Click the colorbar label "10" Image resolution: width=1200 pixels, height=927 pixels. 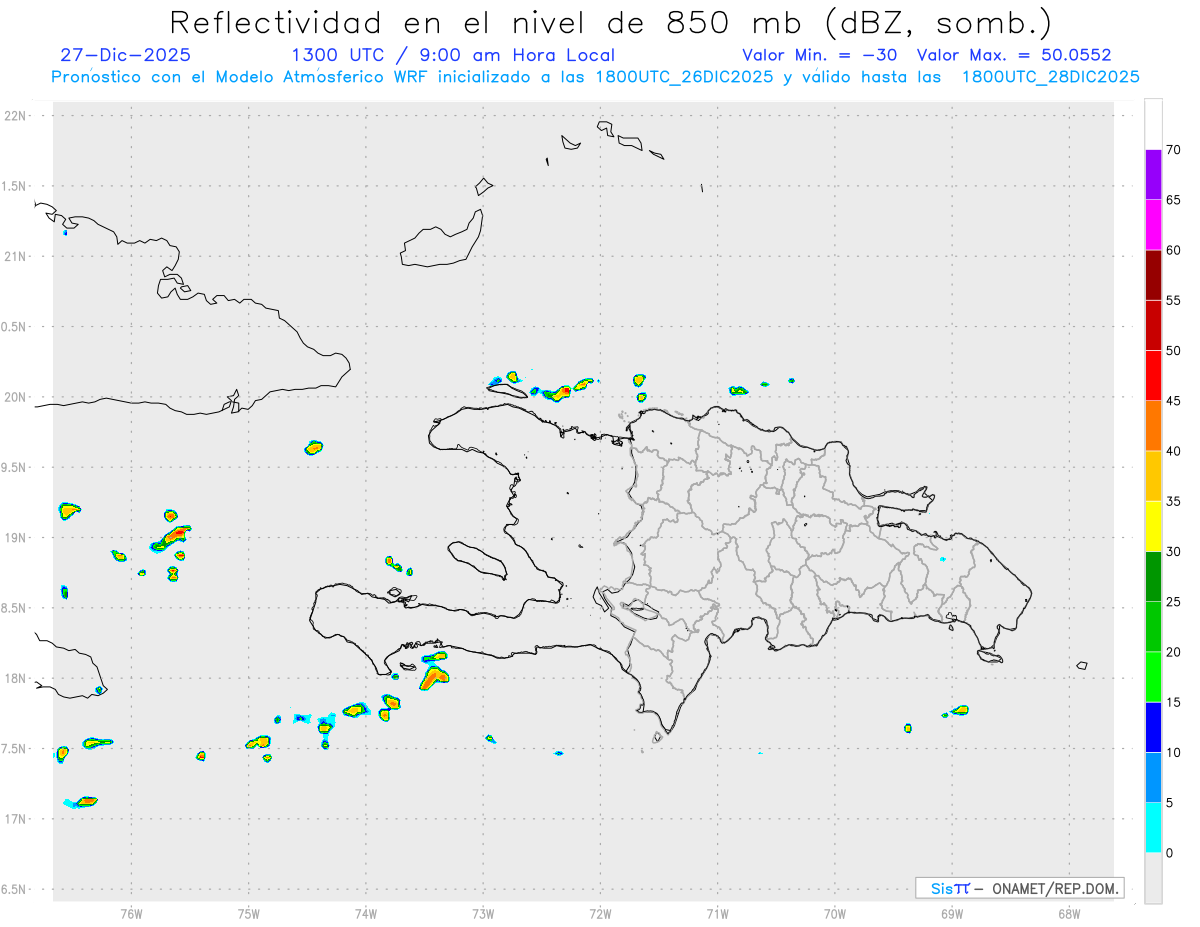coord(1174,753)
